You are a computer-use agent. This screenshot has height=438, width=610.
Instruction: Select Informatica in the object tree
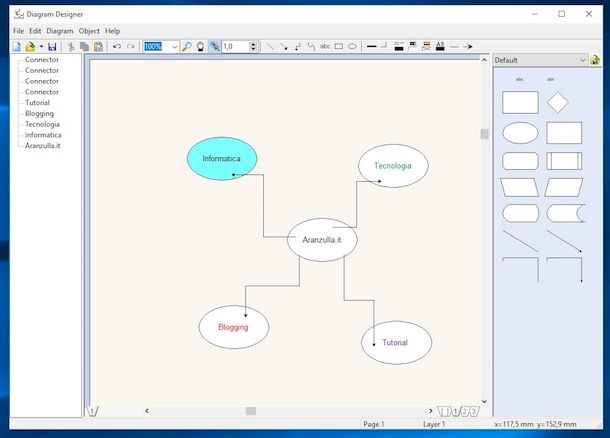pos(43,135)
